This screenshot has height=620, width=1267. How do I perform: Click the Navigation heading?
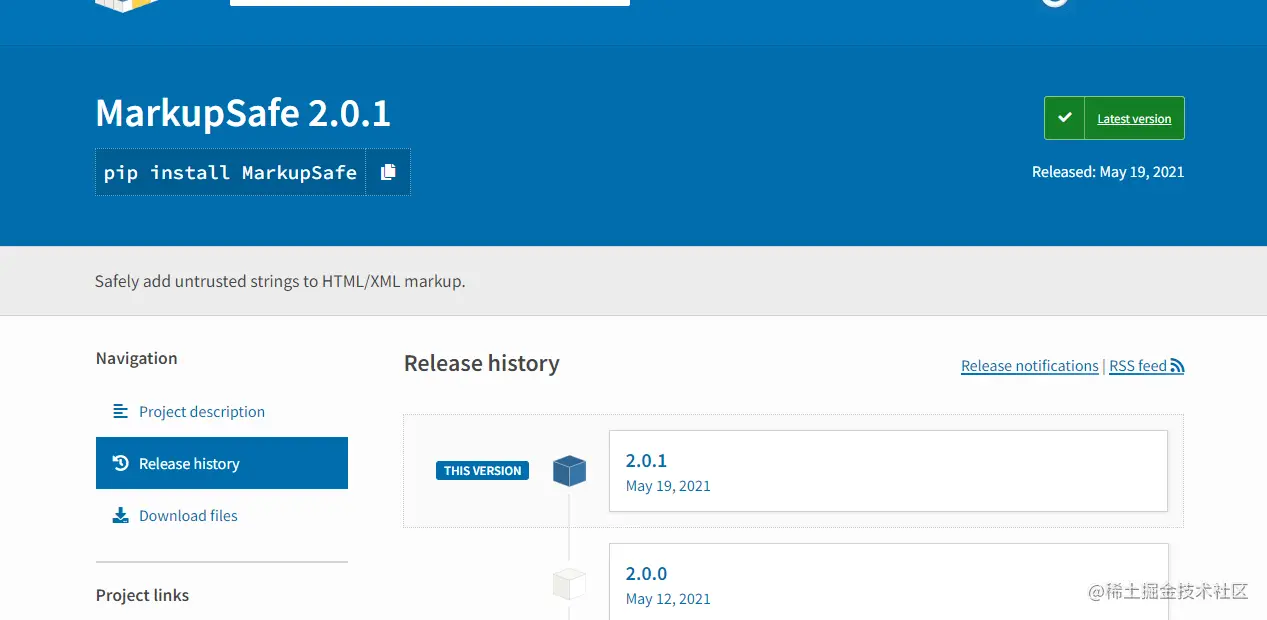137,358
